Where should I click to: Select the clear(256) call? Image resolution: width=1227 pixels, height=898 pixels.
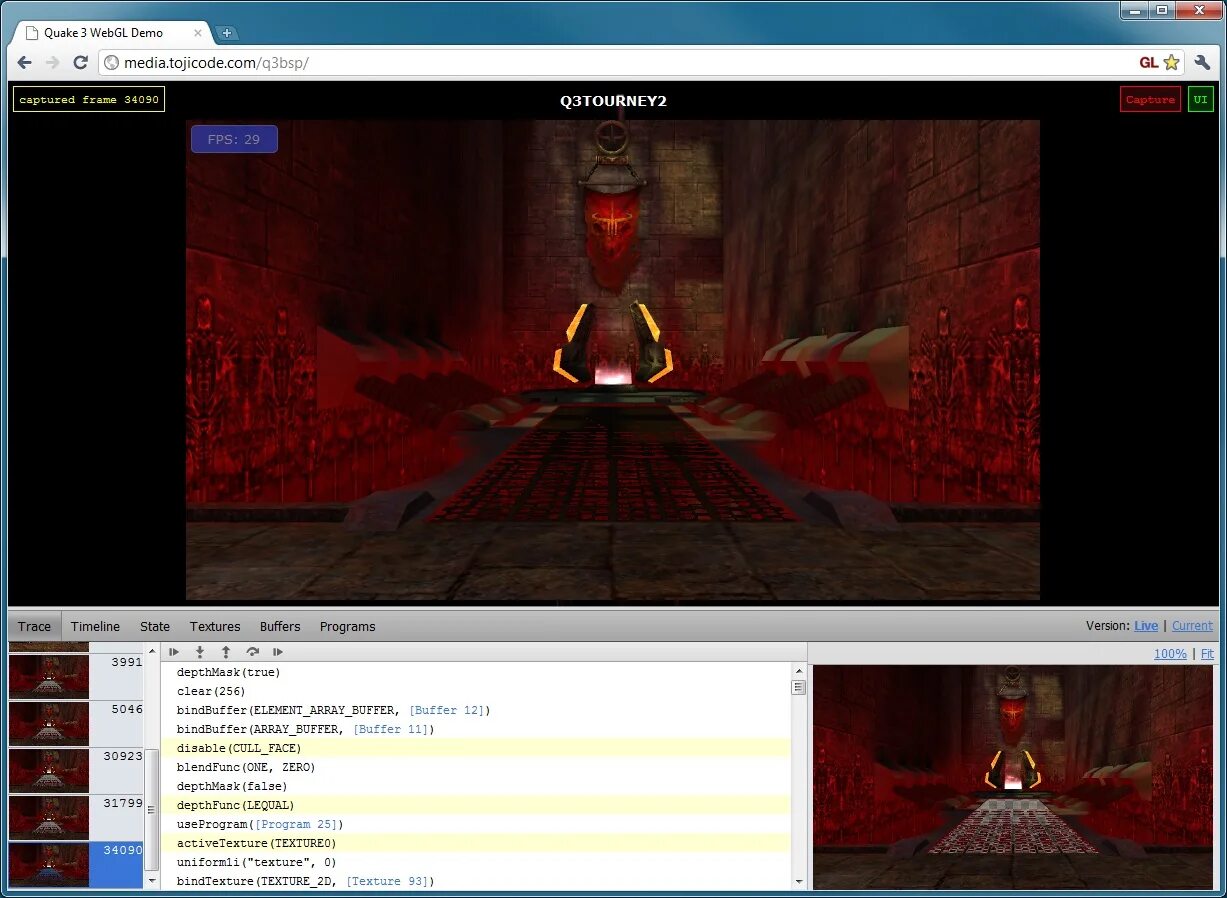click(476, 691)
